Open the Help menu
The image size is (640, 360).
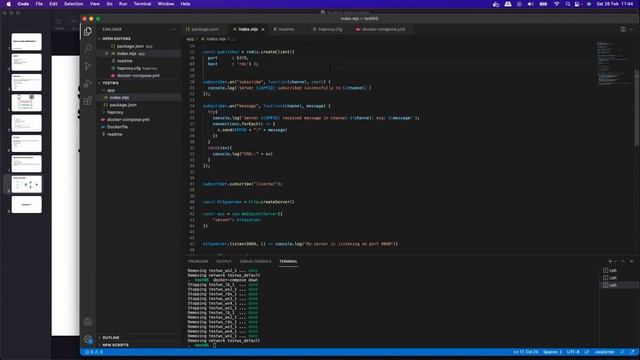tap(185, 4)
